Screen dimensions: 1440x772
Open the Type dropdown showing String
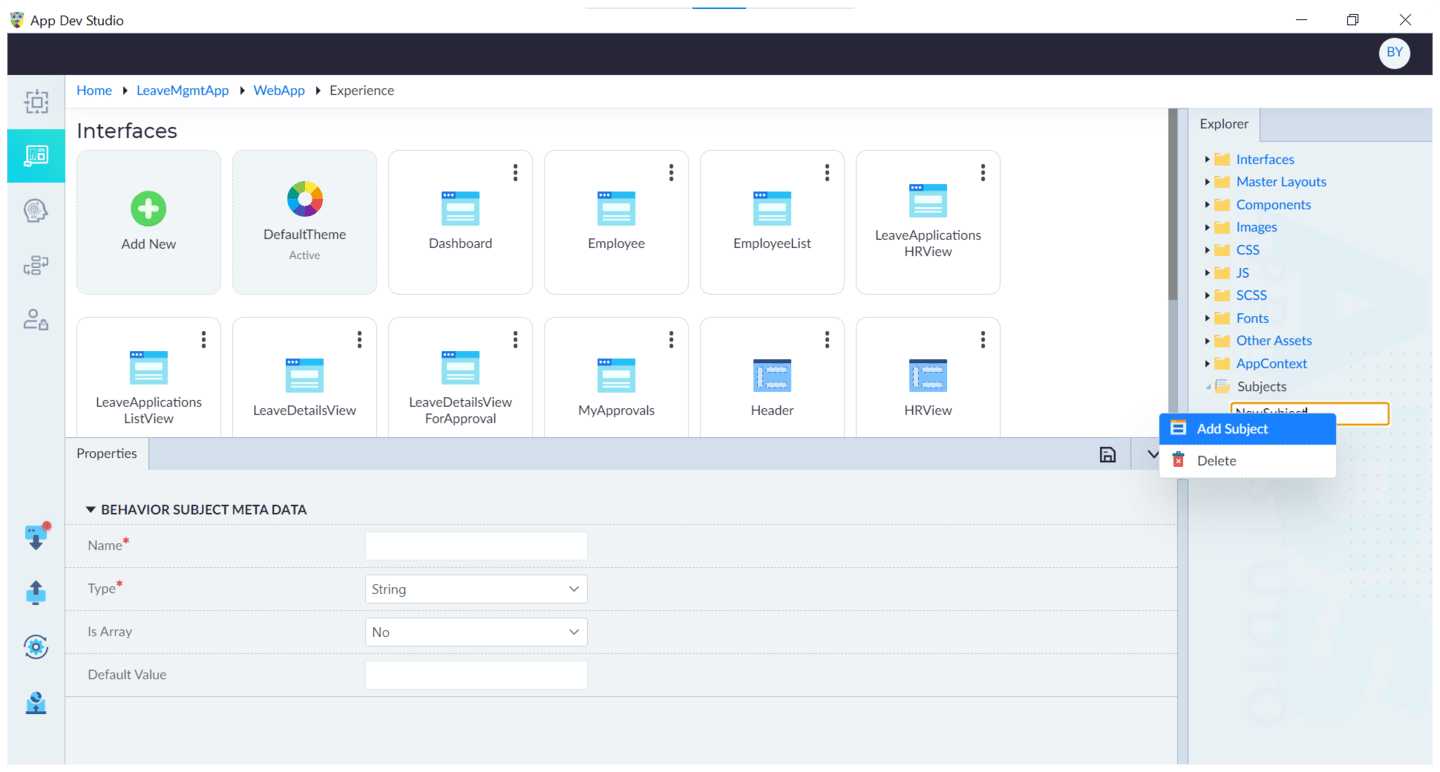(476, 589)
